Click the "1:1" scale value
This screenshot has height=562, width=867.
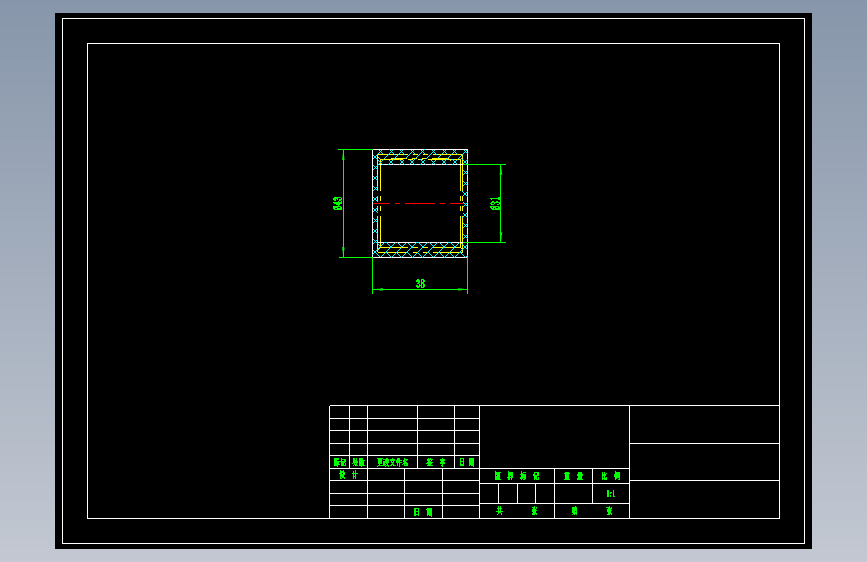(x=610, y=493)
